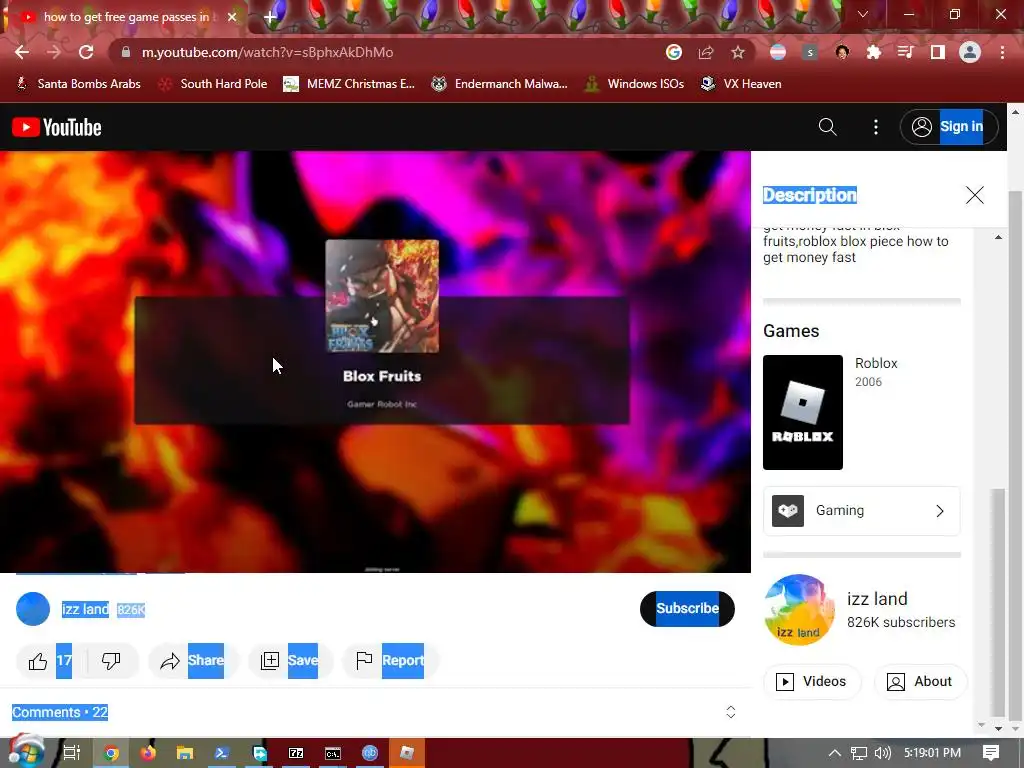Open Task View on taskbar
Viewport: 1024px width, 768px height.
(71, 753)
